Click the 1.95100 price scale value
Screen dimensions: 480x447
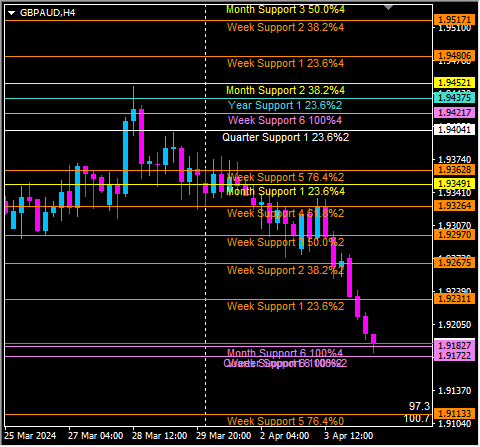coord(455,28)
